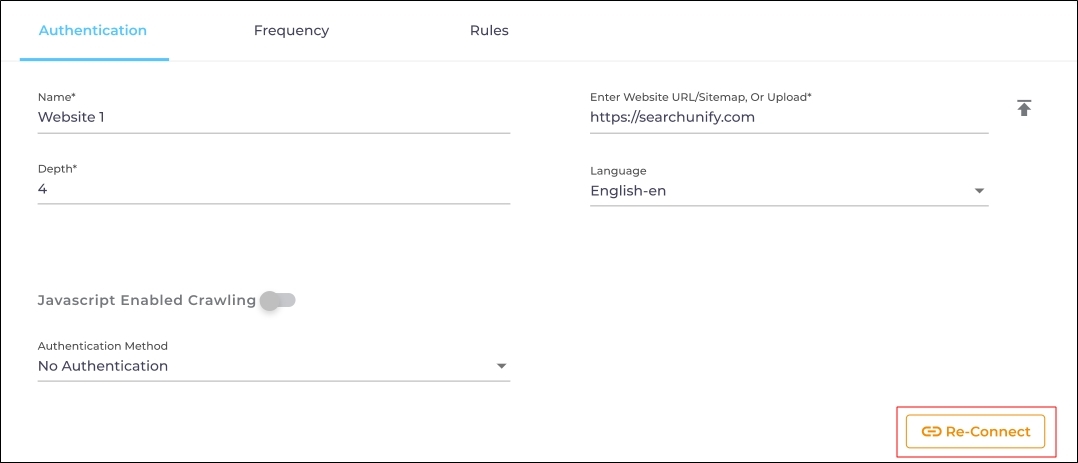Open the Authentication Method dropdown arrow
The height and width of the screenshot is (463, 1078).
pos(501,366)
